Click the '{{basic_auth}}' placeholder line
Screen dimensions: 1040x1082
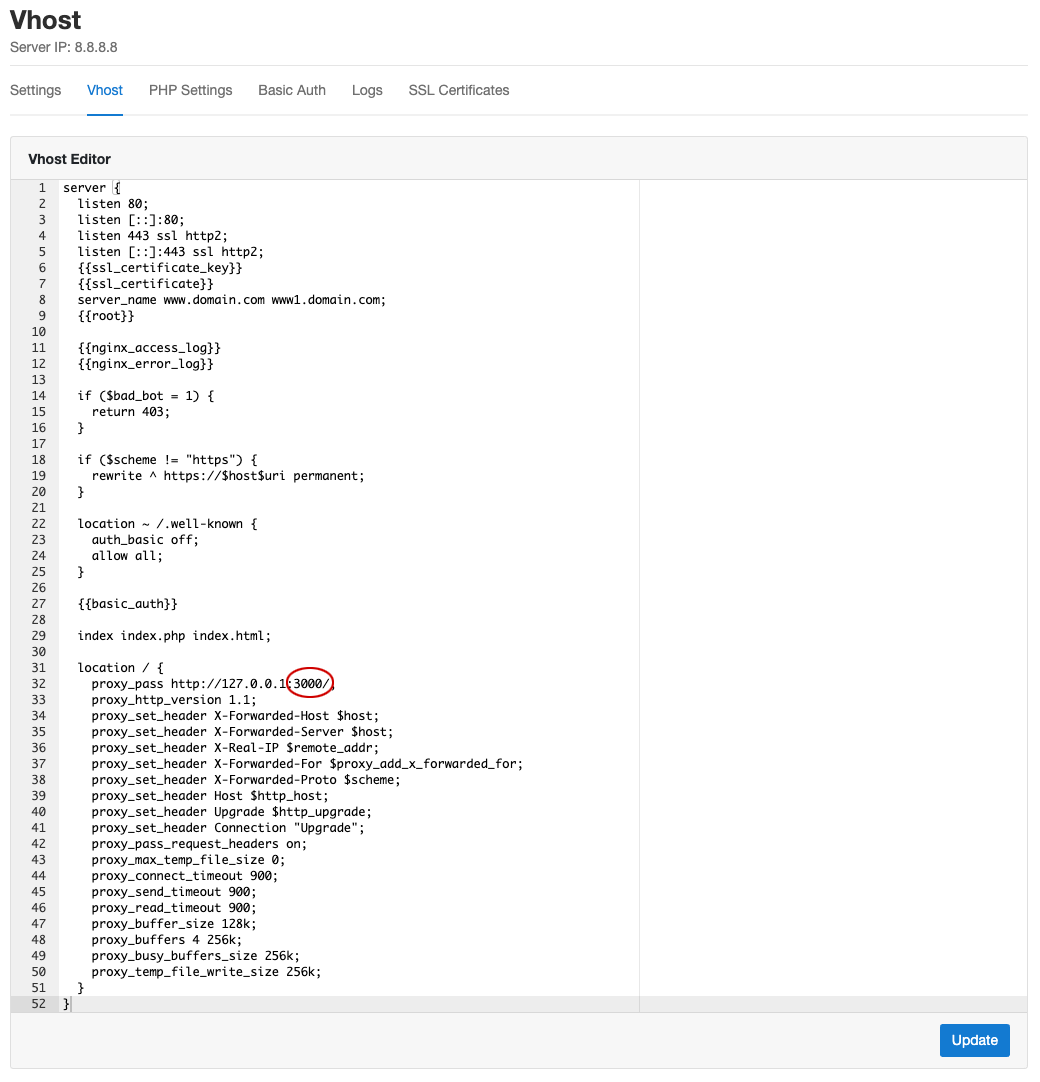(x=127, y=604)
